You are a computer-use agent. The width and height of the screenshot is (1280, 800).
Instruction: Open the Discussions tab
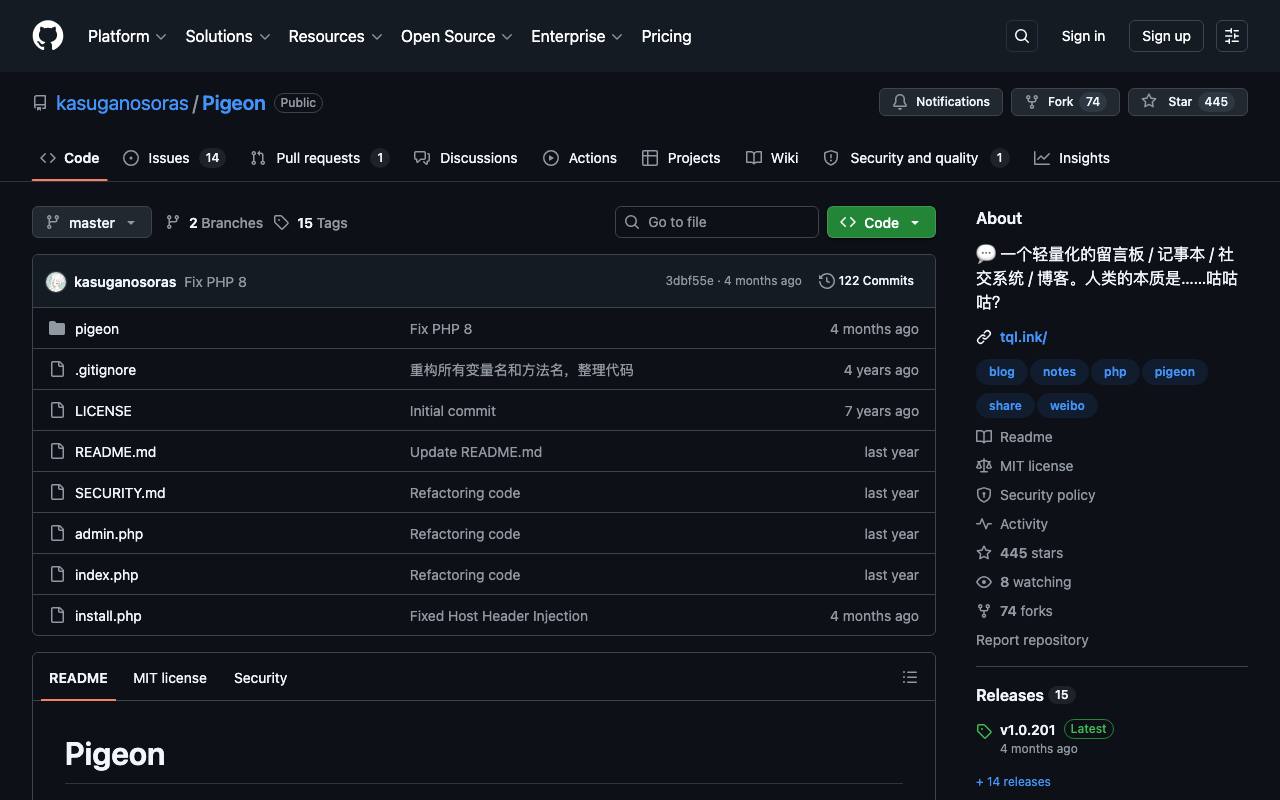466,158
